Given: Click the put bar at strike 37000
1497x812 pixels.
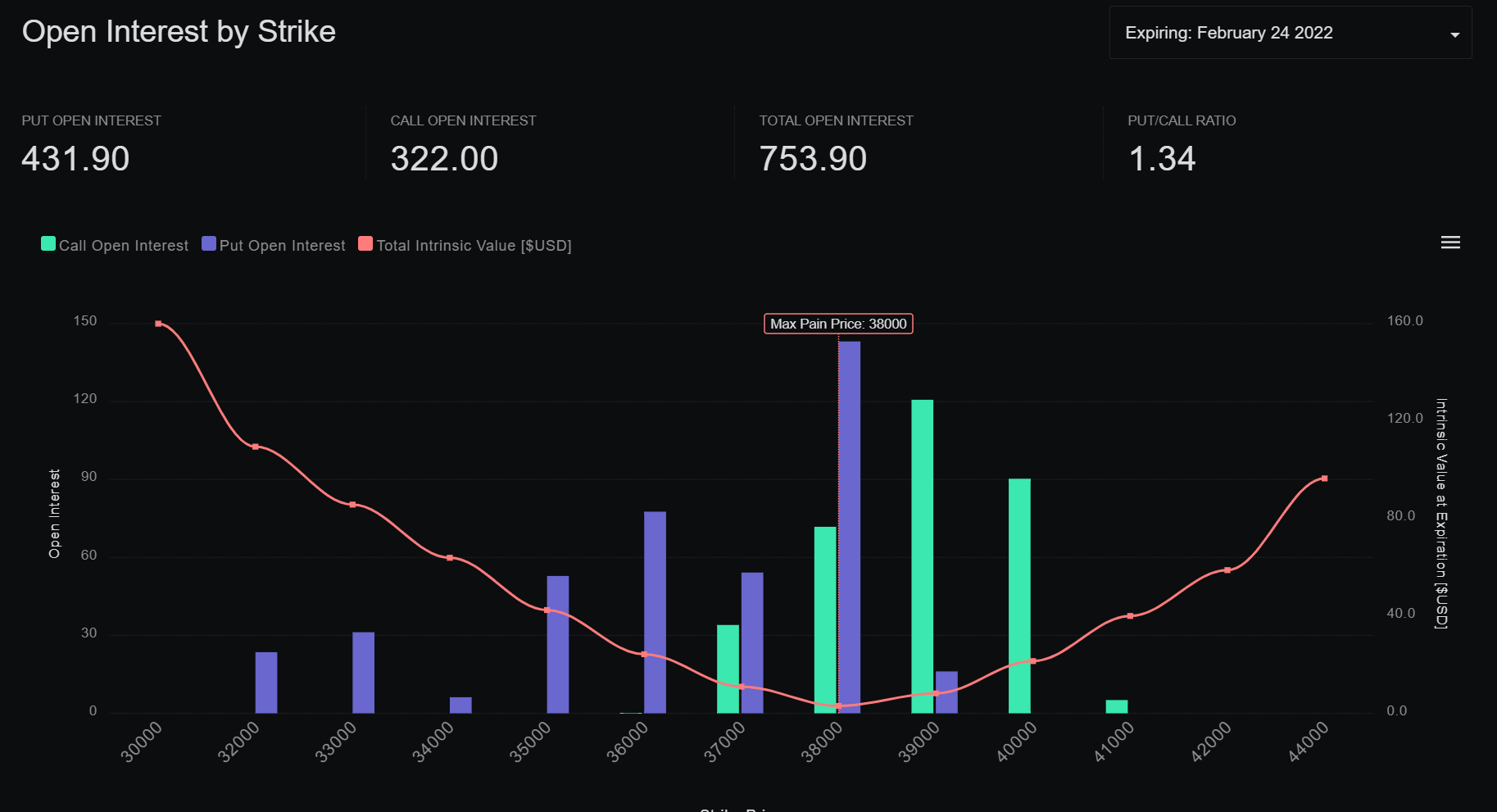Looking at the screenshot, I should (752, 642).
